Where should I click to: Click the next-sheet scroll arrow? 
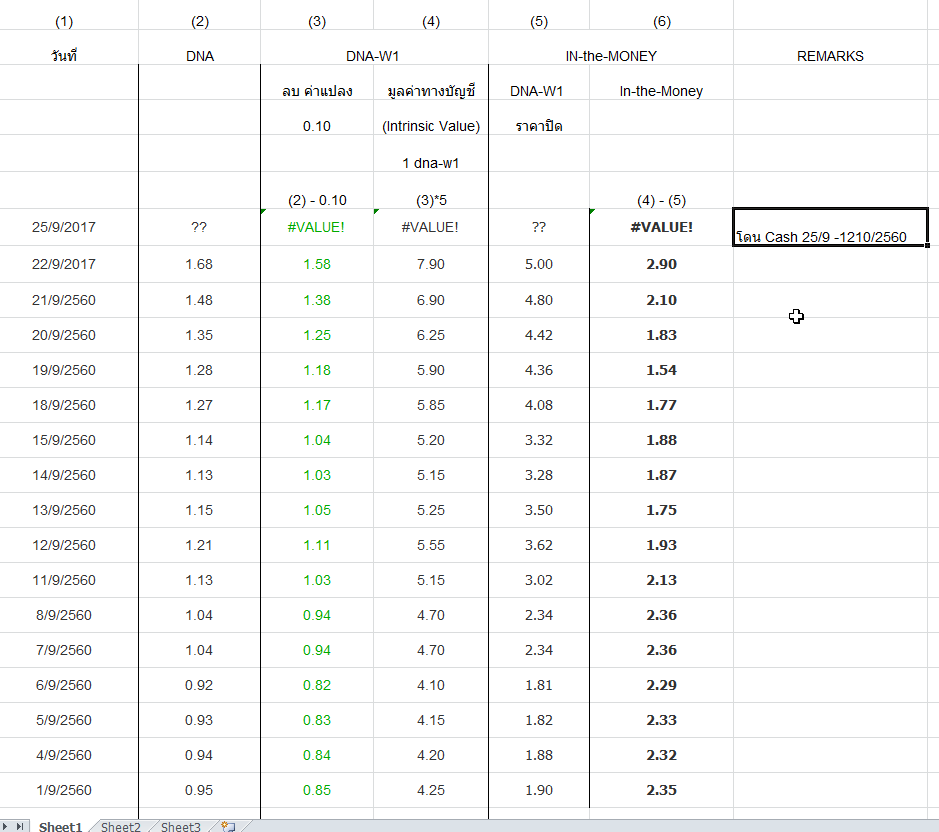(x=5, y=827)
